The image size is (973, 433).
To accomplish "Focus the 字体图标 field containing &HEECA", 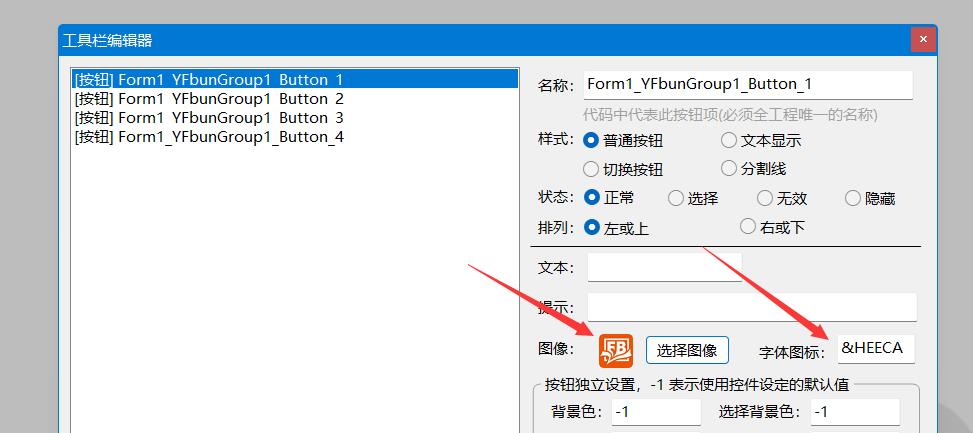I will click(x=875, y=348).
